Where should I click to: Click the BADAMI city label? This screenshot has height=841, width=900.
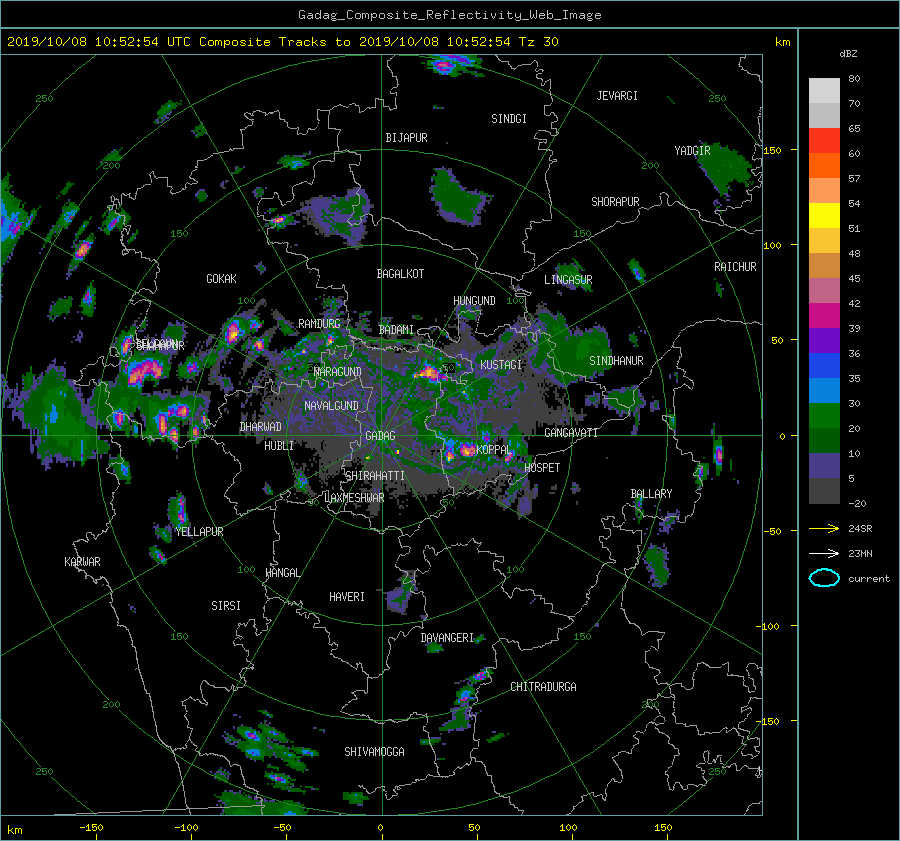(x=396, y=330)
